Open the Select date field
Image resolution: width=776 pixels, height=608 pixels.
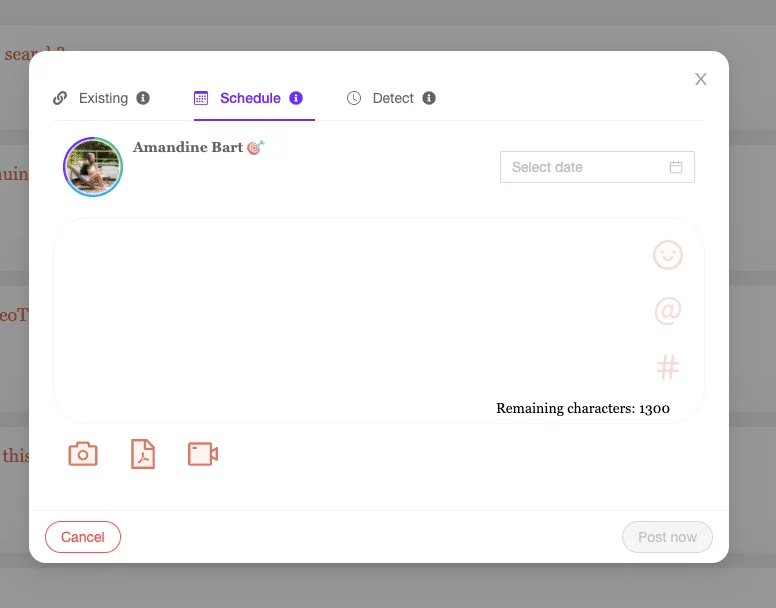click(x=597, y=167)
